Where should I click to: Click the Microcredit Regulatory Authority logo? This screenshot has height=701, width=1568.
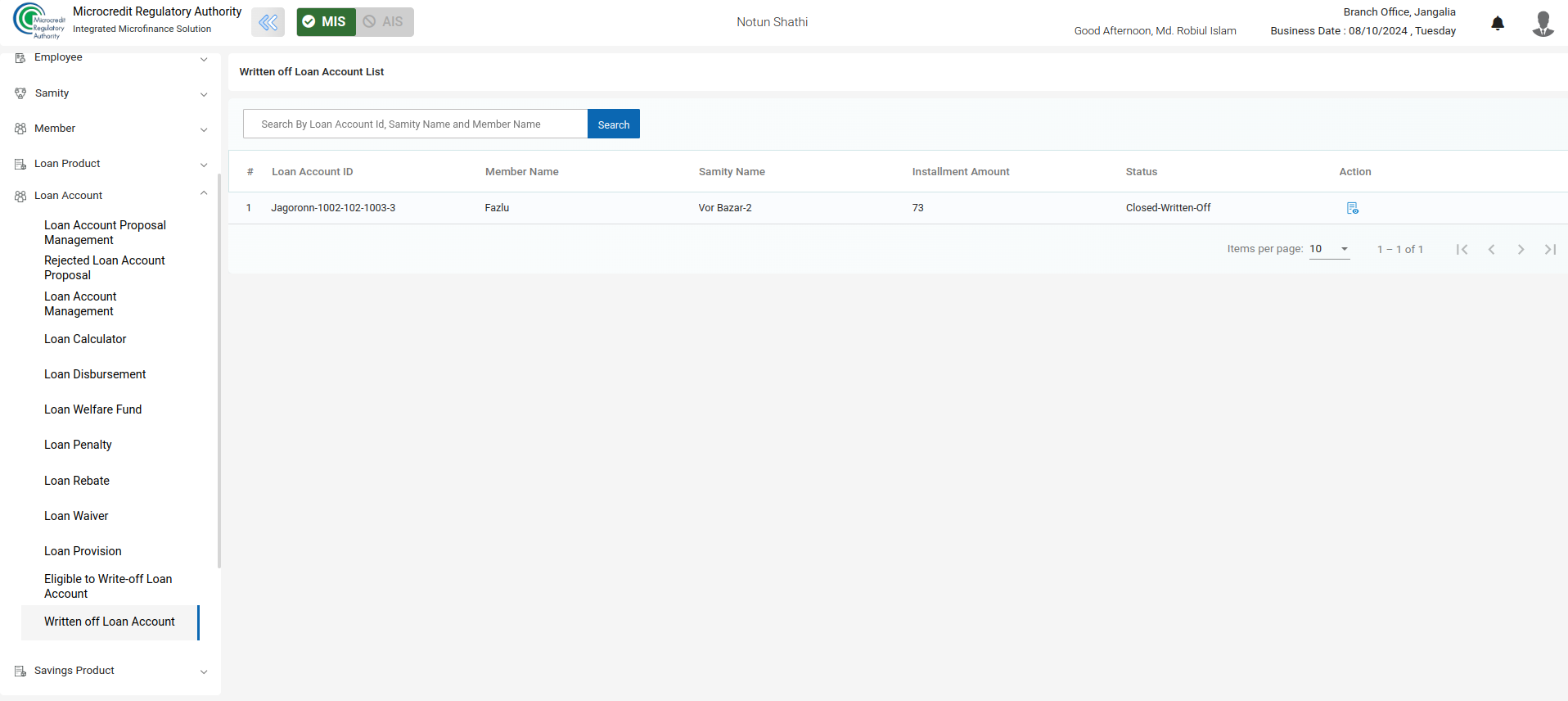click(x=38, y=21)
